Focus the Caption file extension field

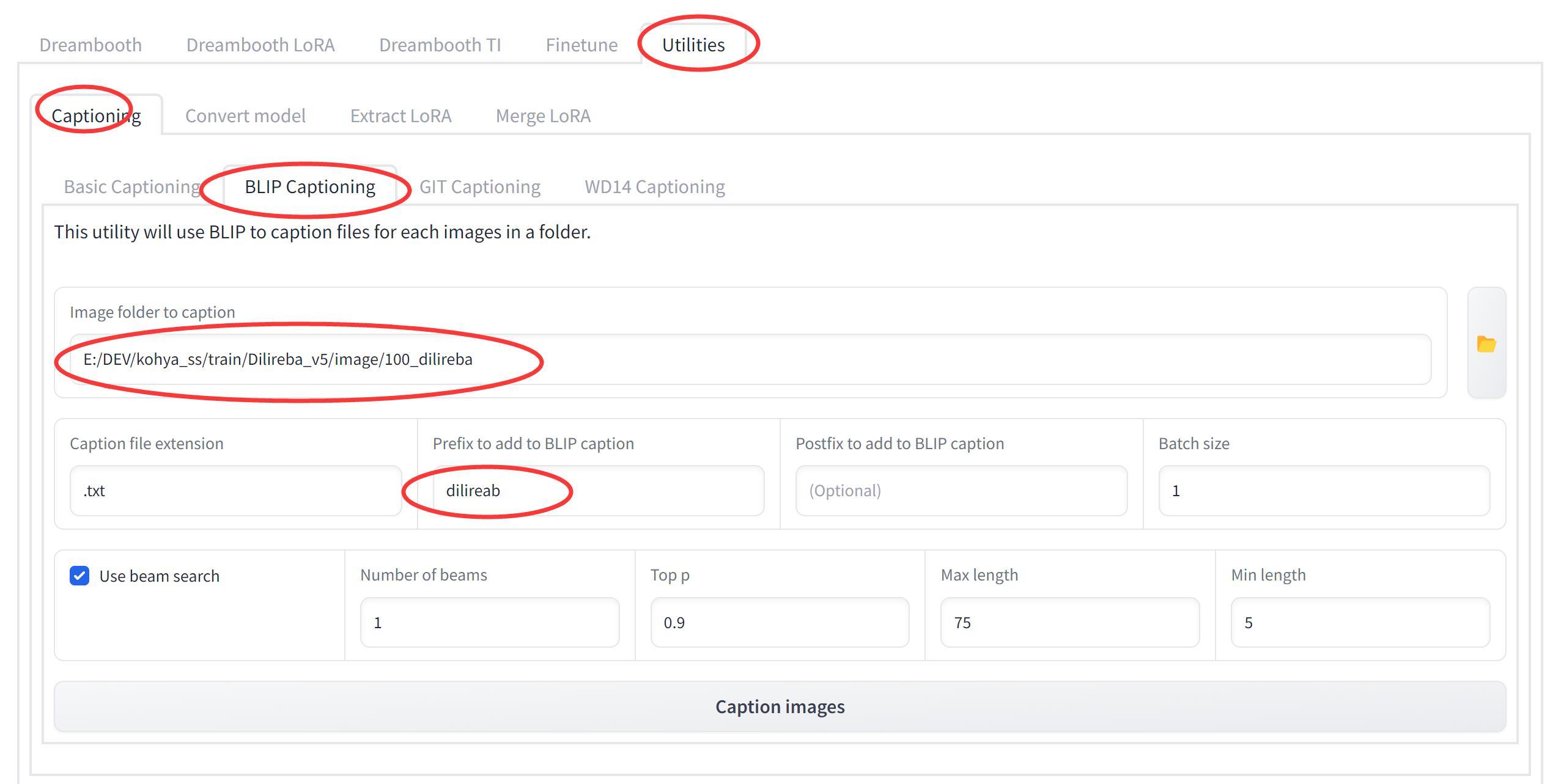coord(235,491)
